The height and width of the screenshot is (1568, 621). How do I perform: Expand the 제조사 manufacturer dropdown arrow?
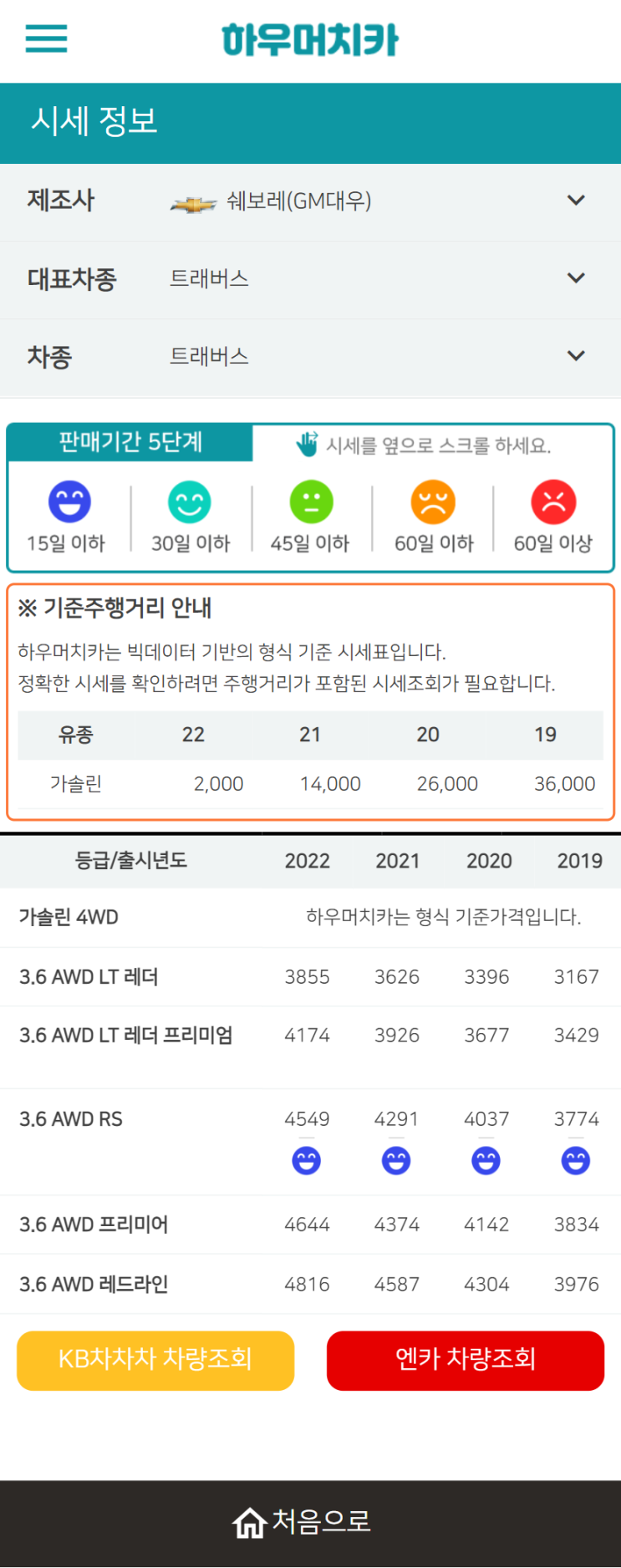(576, 201)
